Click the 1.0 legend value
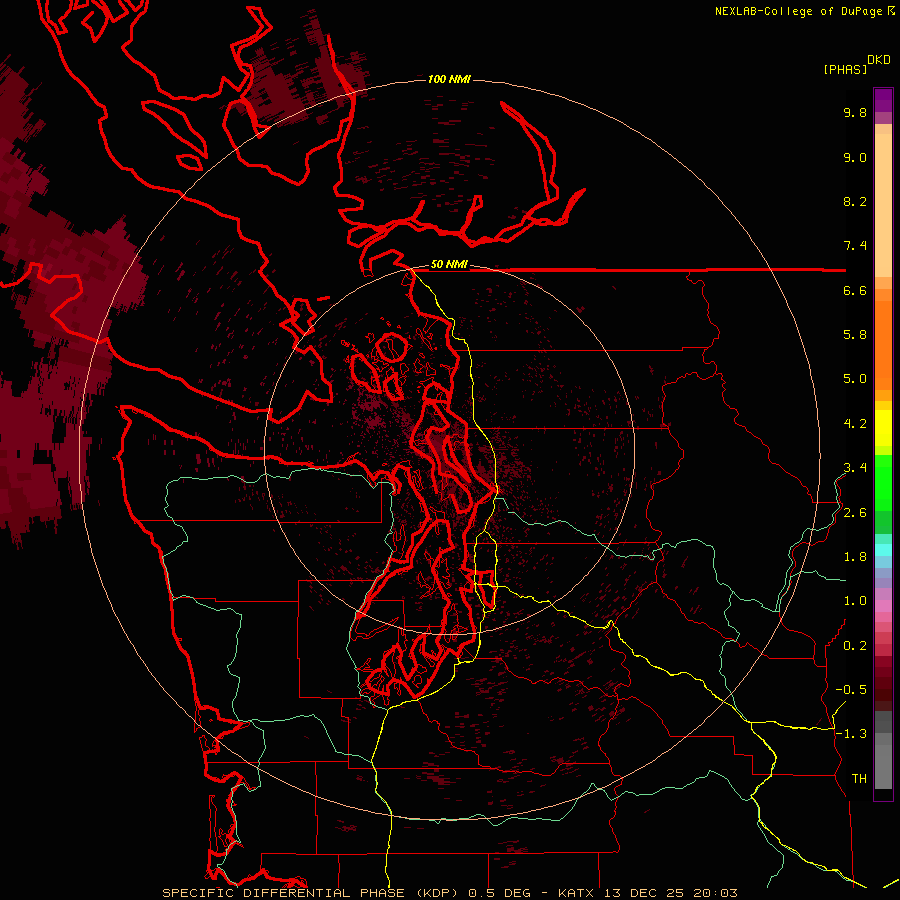The width and height of the screenshot is (900, 900). (x=855, y=601)
